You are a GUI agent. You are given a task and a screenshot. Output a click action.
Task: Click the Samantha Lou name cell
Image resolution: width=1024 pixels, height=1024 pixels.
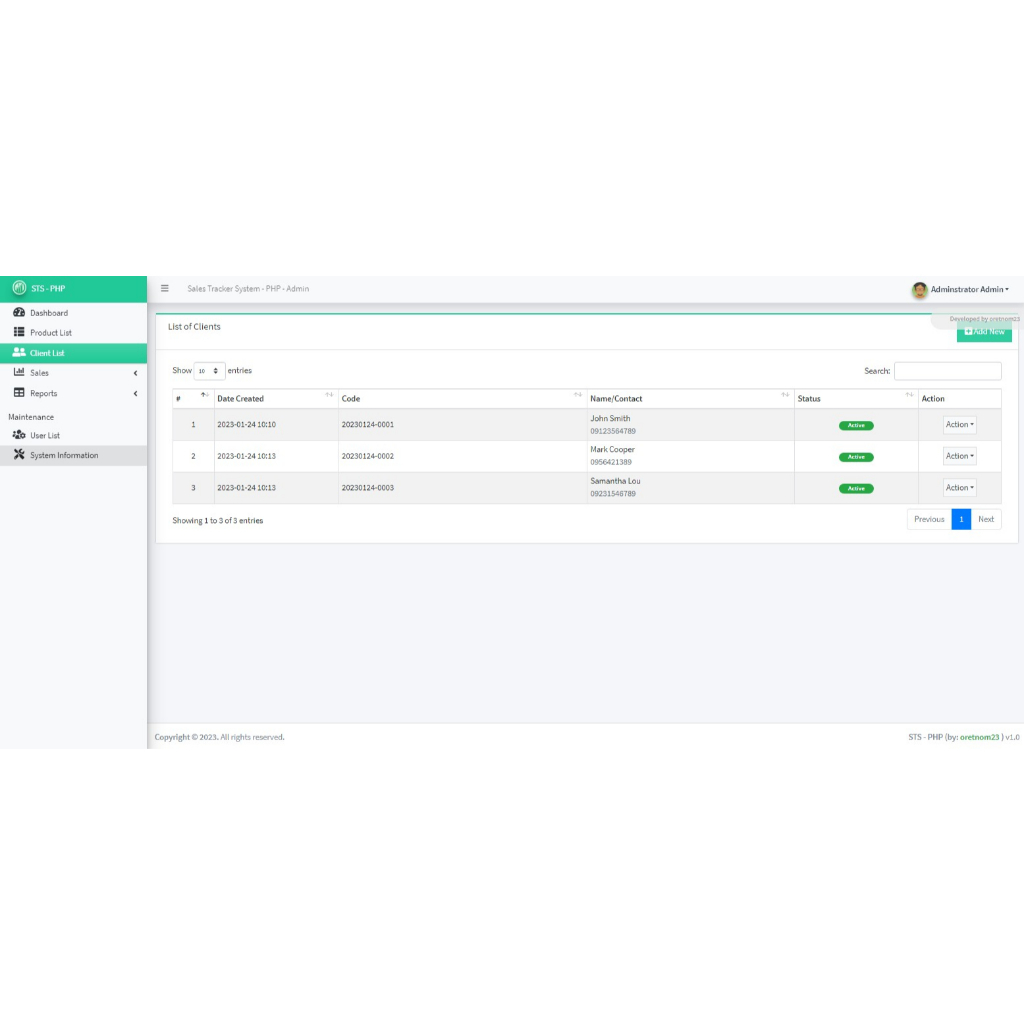pos(615,481)
